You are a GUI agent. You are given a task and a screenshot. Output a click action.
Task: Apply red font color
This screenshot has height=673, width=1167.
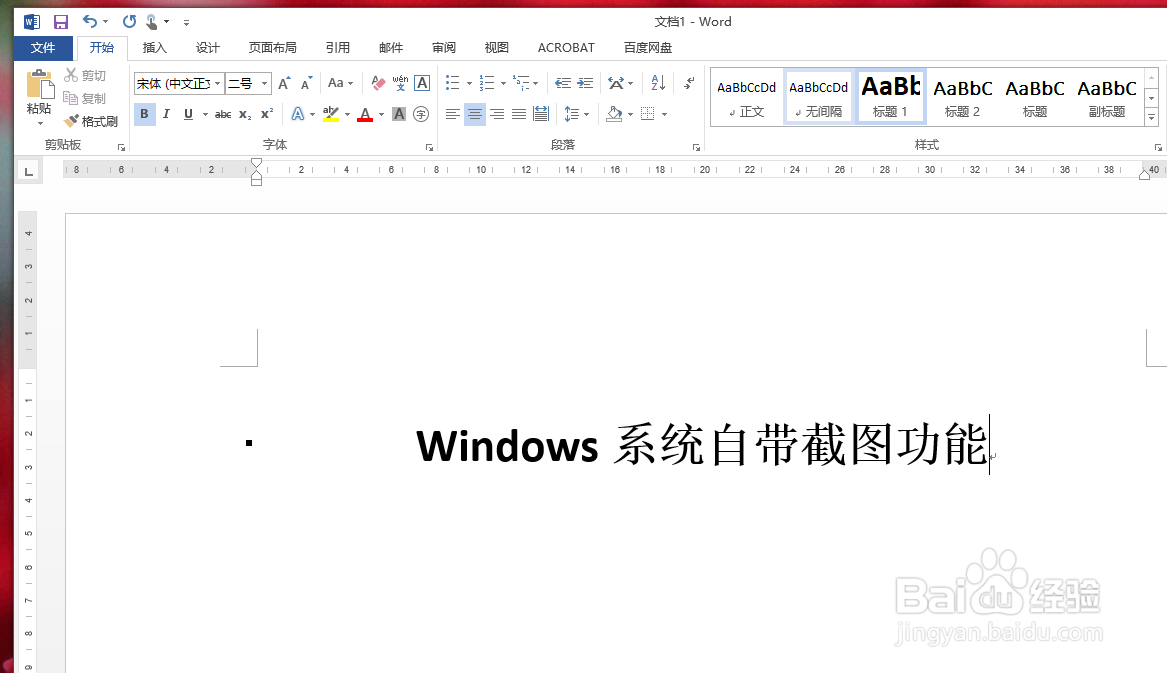pos(365,114)
